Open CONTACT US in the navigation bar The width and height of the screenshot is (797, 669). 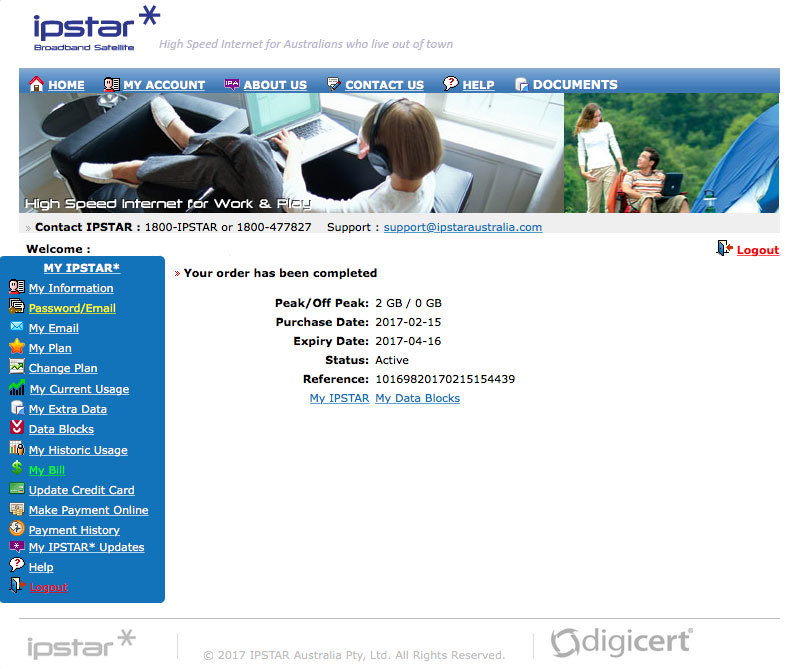(384, 85)
